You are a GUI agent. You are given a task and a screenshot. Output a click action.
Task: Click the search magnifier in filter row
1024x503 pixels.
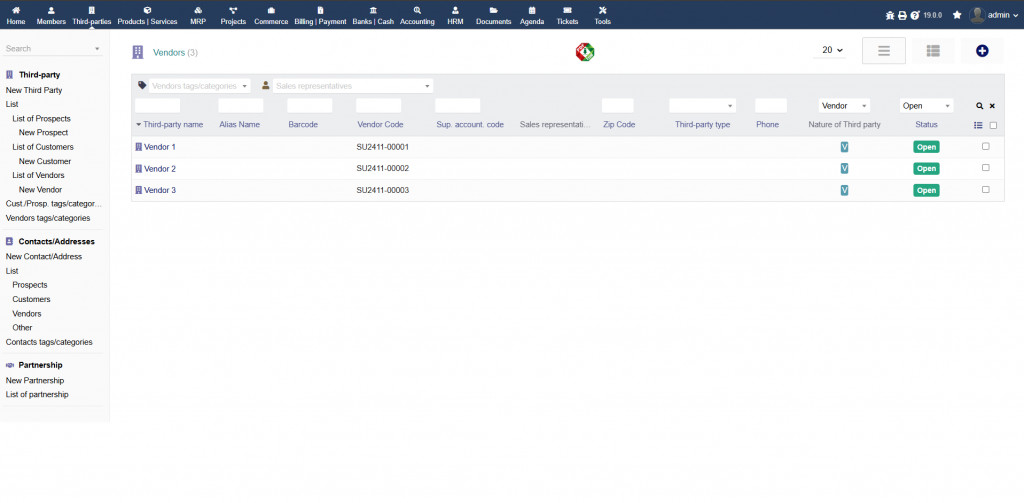coord(979,105)
